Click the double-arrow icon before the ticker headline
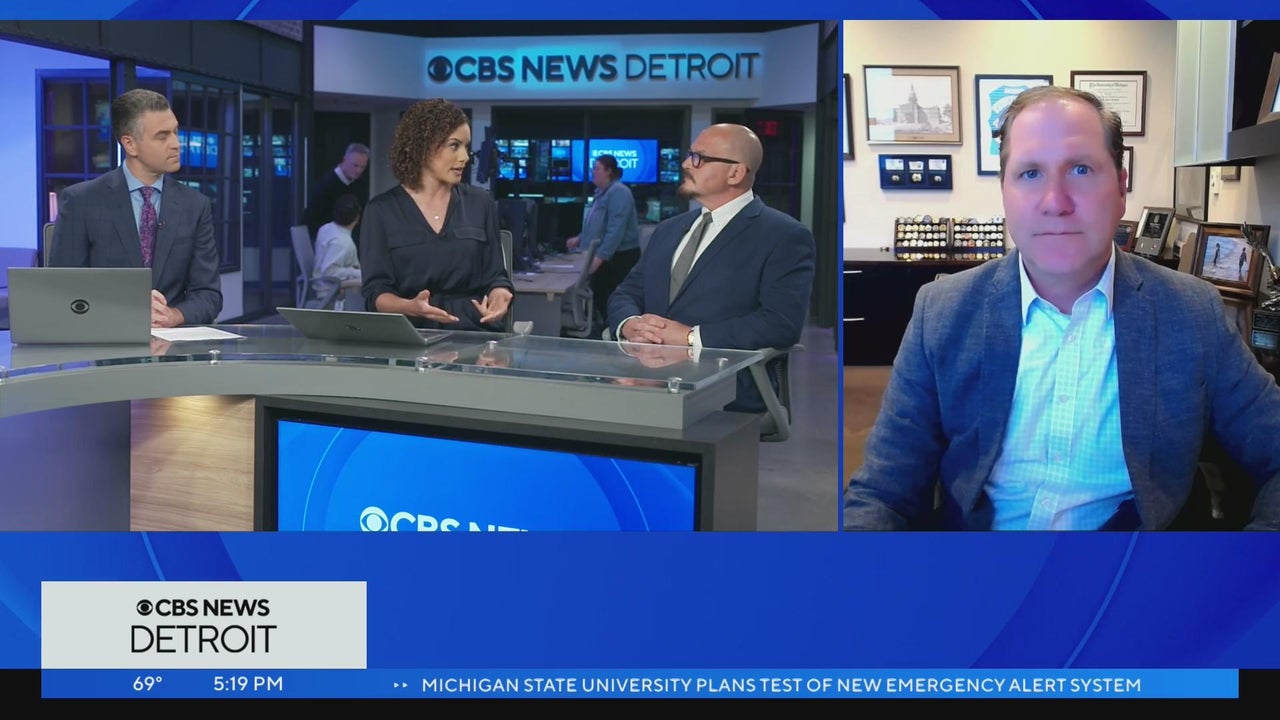 click(x=401, y=685)
